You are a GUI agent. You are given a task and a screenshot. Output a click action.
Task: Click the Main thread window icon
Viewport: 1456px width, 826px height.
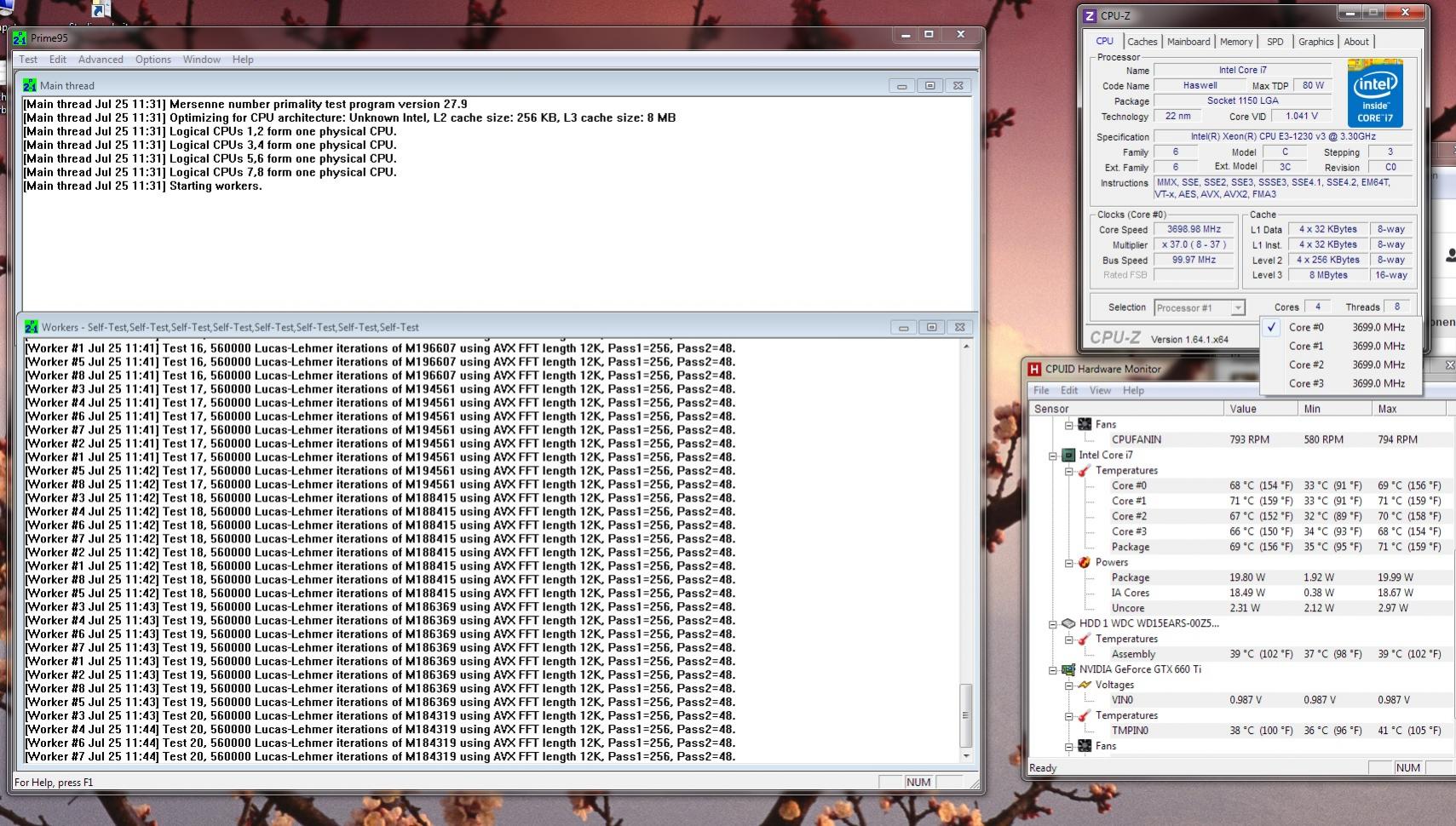pyautogui.click(x=30, y=85)
